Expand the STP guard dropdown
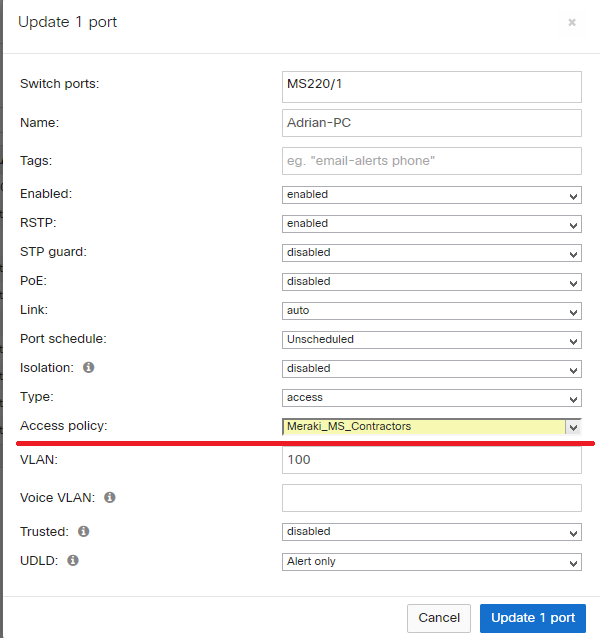The image size is (600, 638). pyautogui.click(x=432, y=253)
